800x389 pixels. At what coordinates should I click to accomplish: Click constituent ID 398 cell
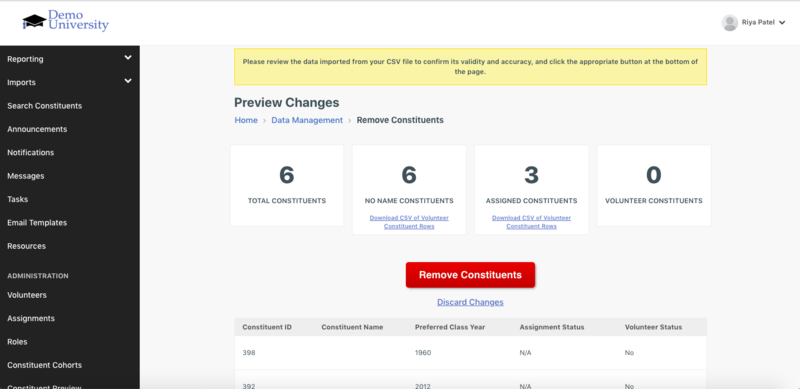tap(249, 353)
